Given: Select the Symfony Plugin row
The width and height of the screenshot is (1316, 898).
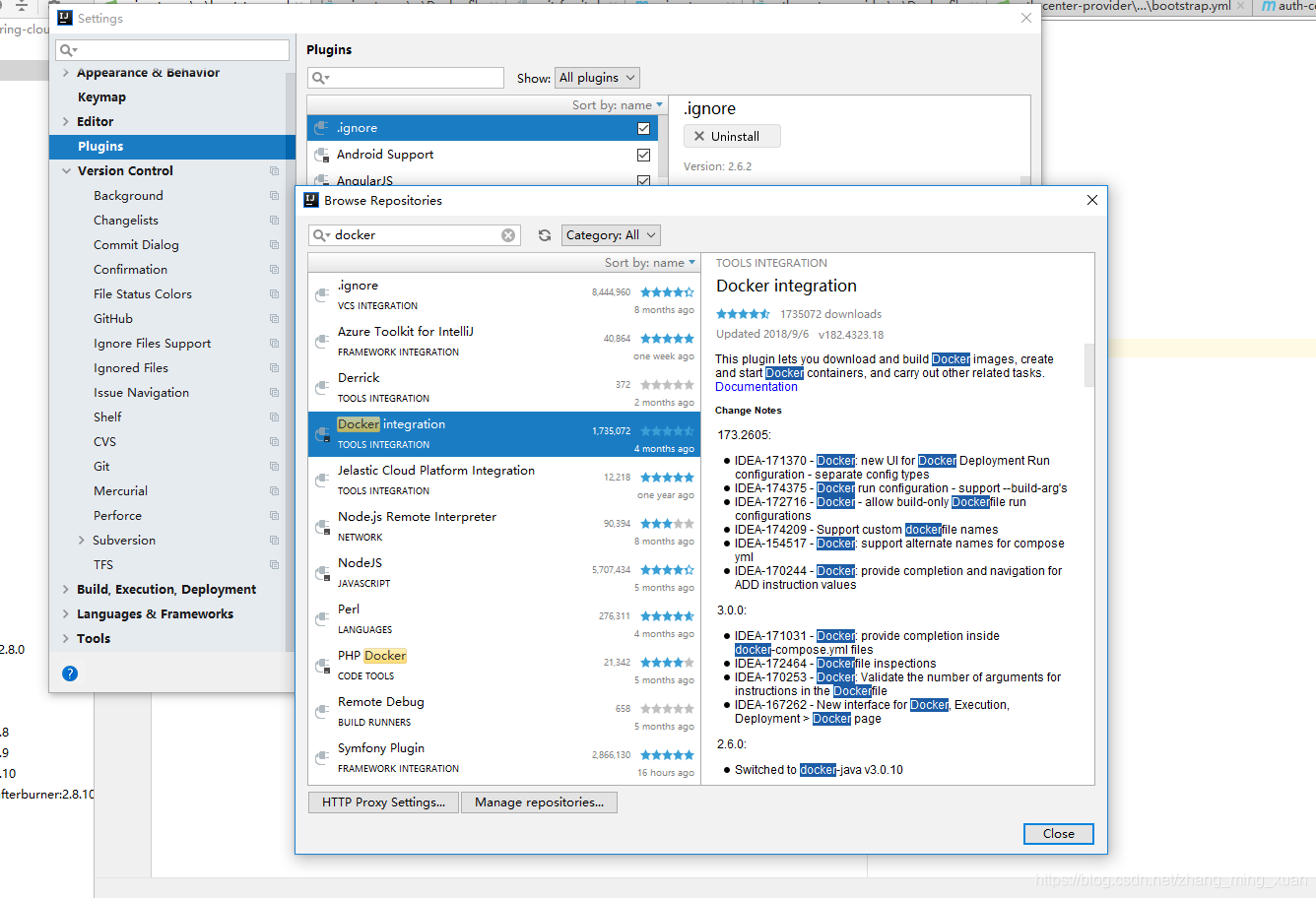Looking at the screenshot, I should (502, 758).
